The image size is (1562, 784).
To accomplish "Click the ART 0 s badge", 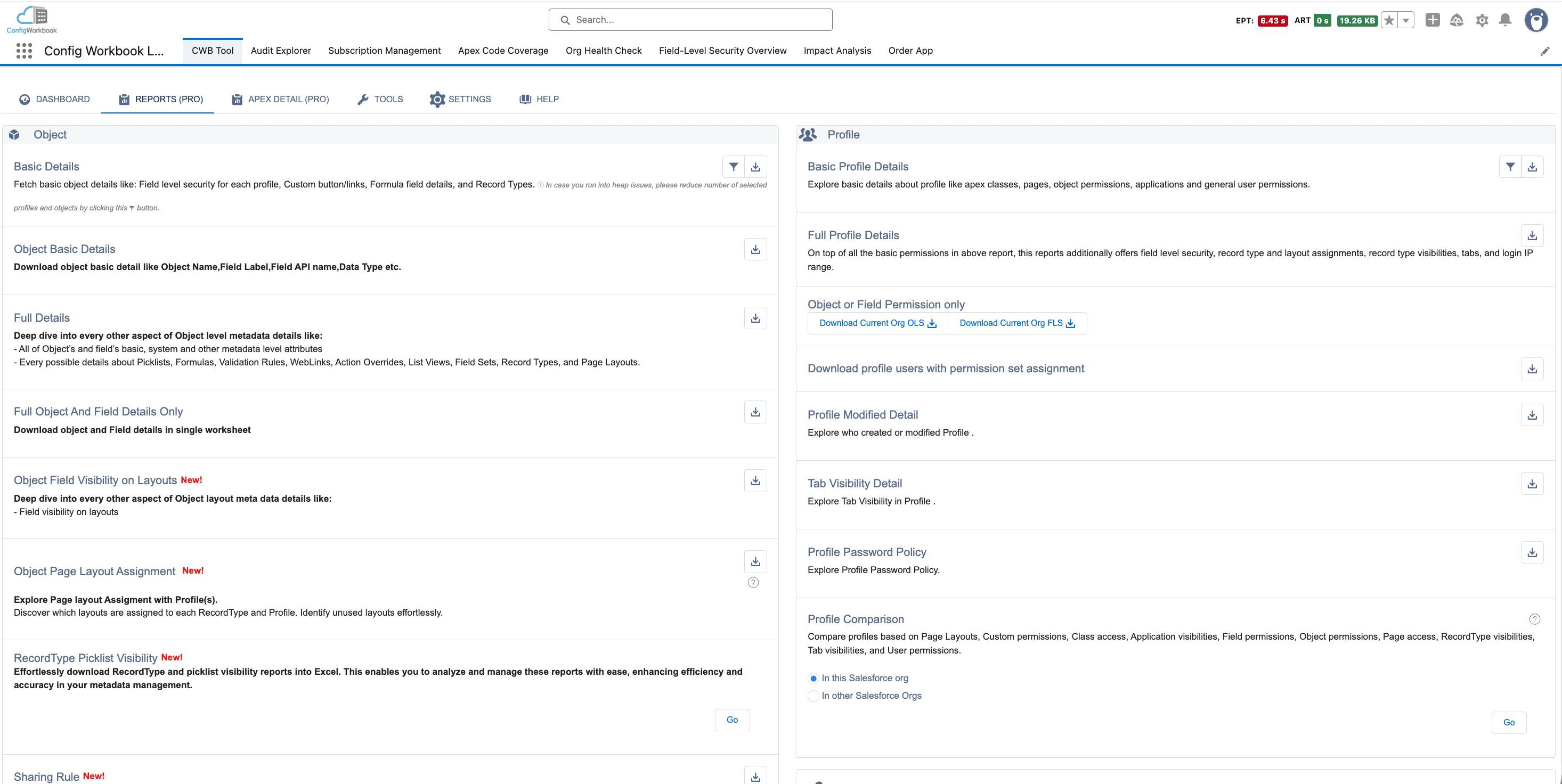I will click(x=1322, y=21).
